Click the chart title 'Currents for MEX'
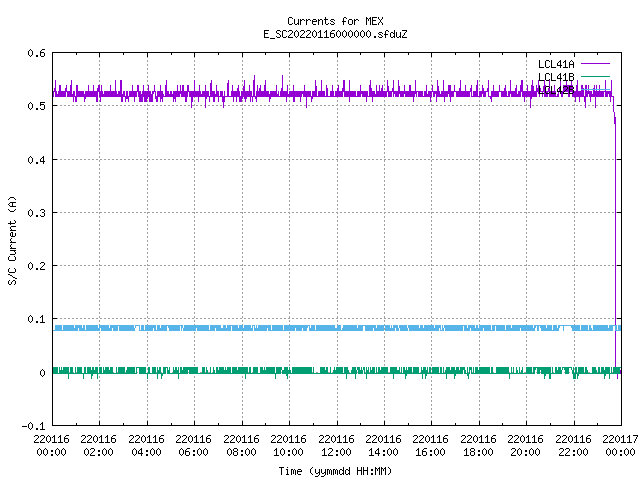Viewport: 640px width, 480px height. [335, 21]
